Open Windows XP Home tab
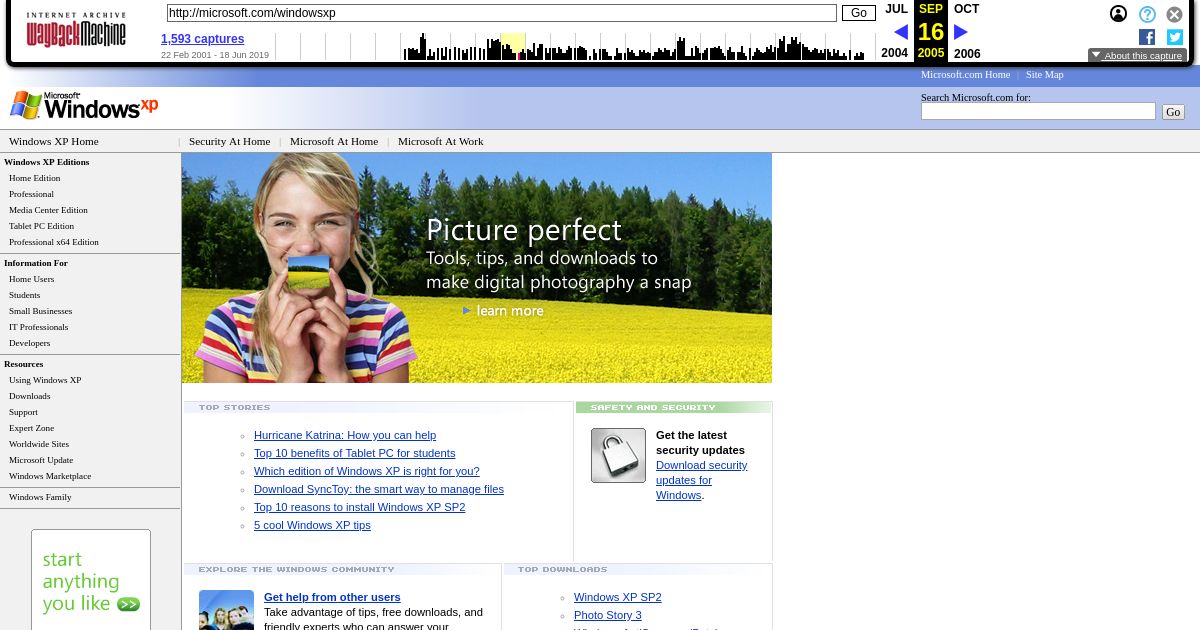This screenshot has height=630, width=1200. pyautogui.click(x=54, y=141)
